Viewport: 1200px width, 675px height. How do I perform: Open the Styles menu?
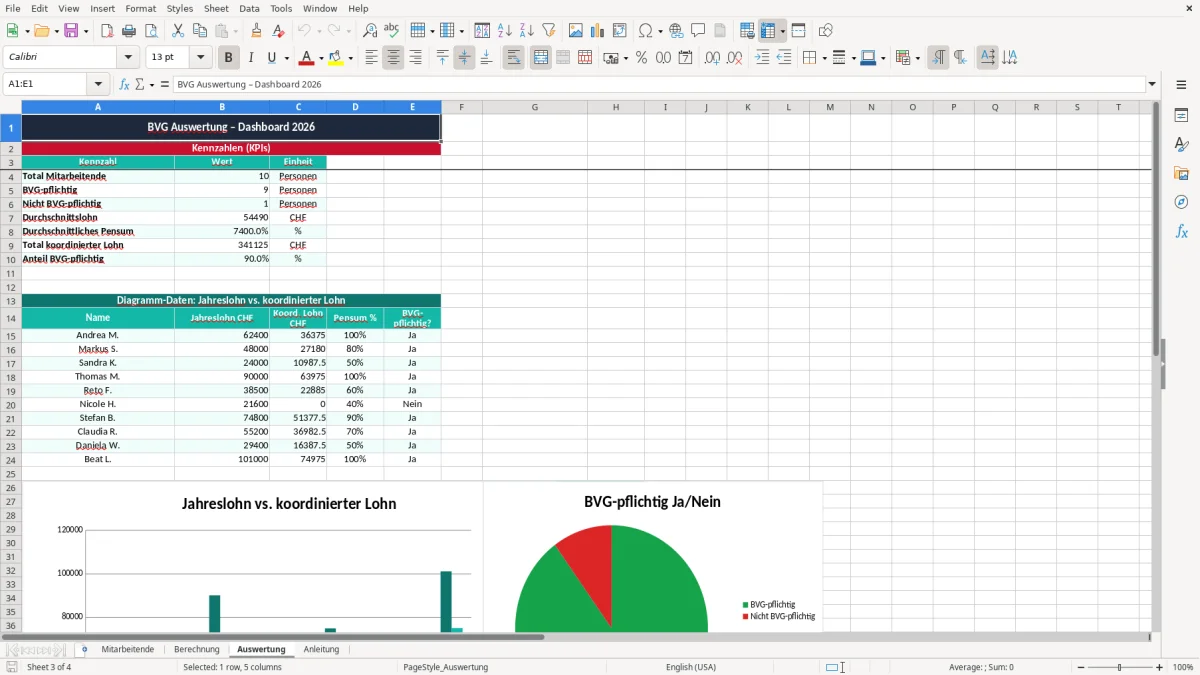click(180, 8)
